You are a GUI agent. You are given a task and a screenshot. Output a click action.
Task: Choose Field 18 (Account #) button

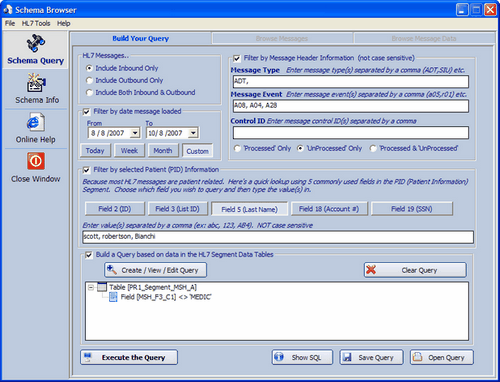[329, 209]
